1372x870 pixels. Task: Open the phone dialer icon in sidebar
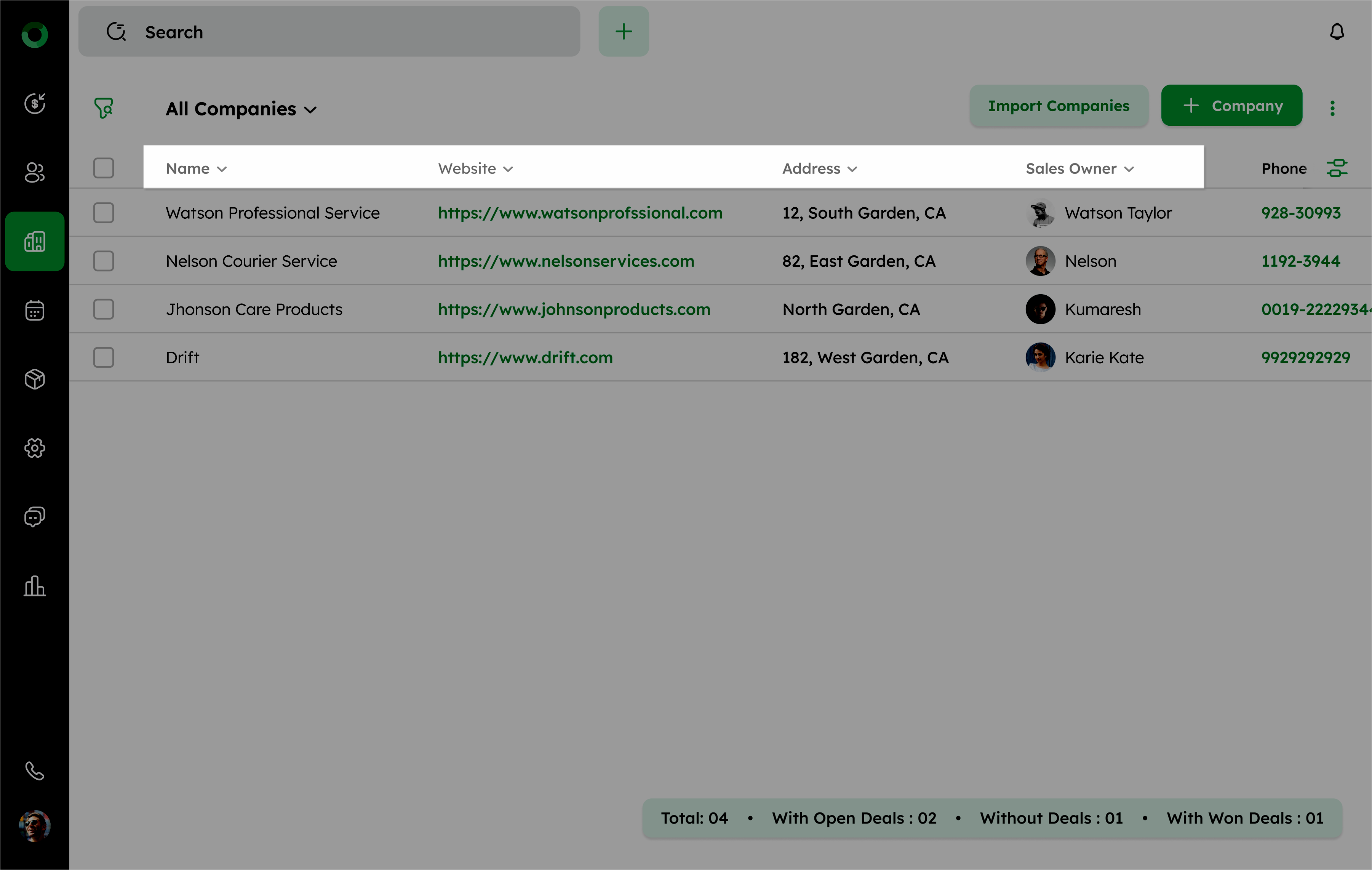point(35,771)
